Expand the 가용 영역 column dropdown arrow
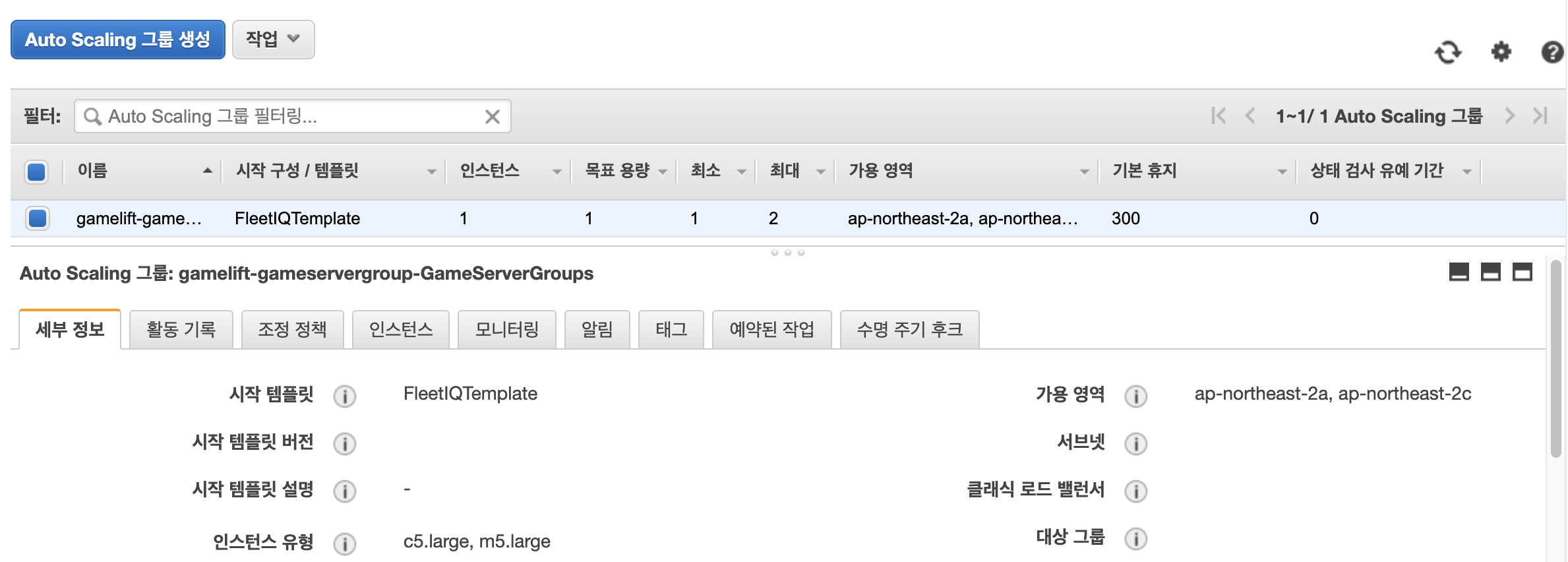 [x=1084, y=172]
